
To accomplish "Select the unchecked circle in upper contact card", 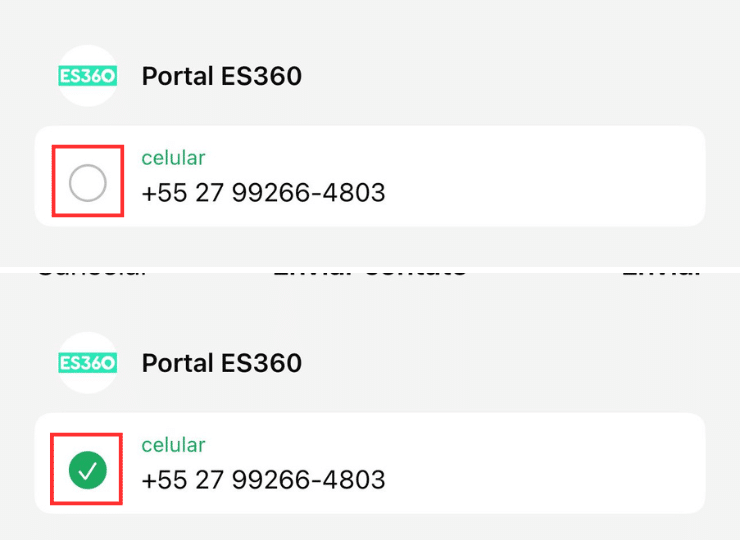I will 87,183.
